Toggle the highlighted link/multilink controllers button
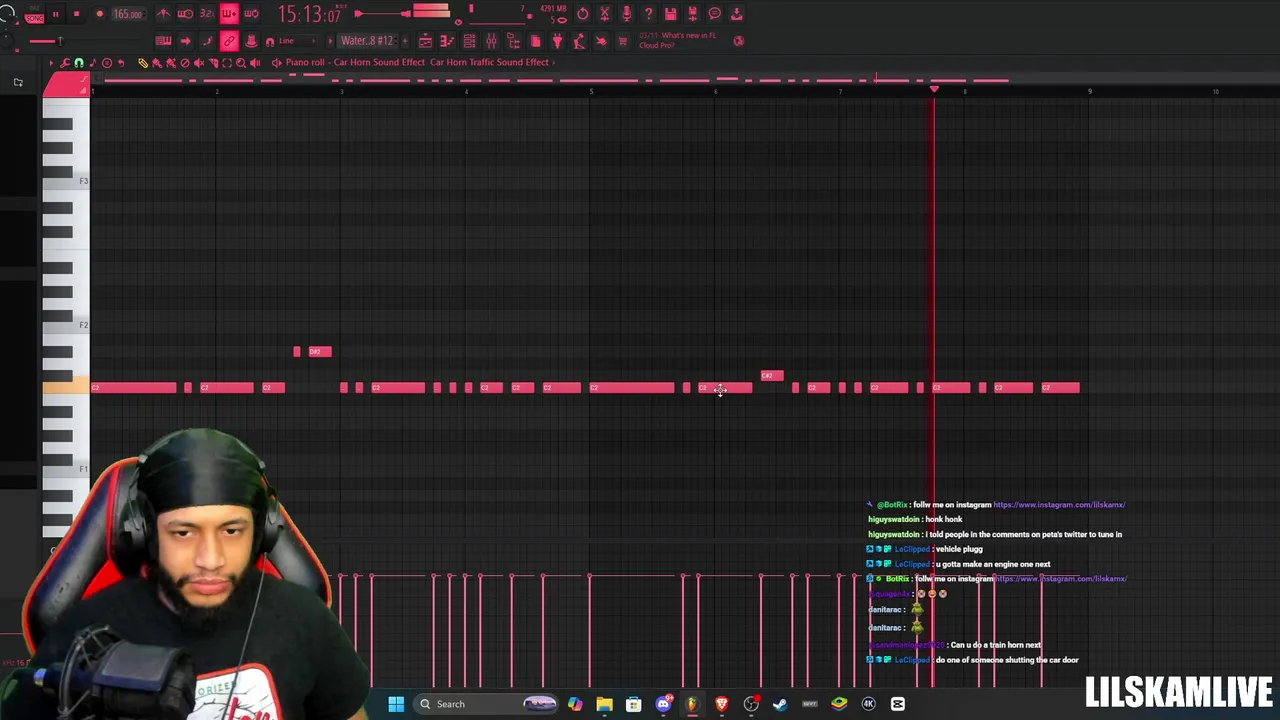Image resolution: width=1280 pixels, height=720 pixels. pos(229,41)
